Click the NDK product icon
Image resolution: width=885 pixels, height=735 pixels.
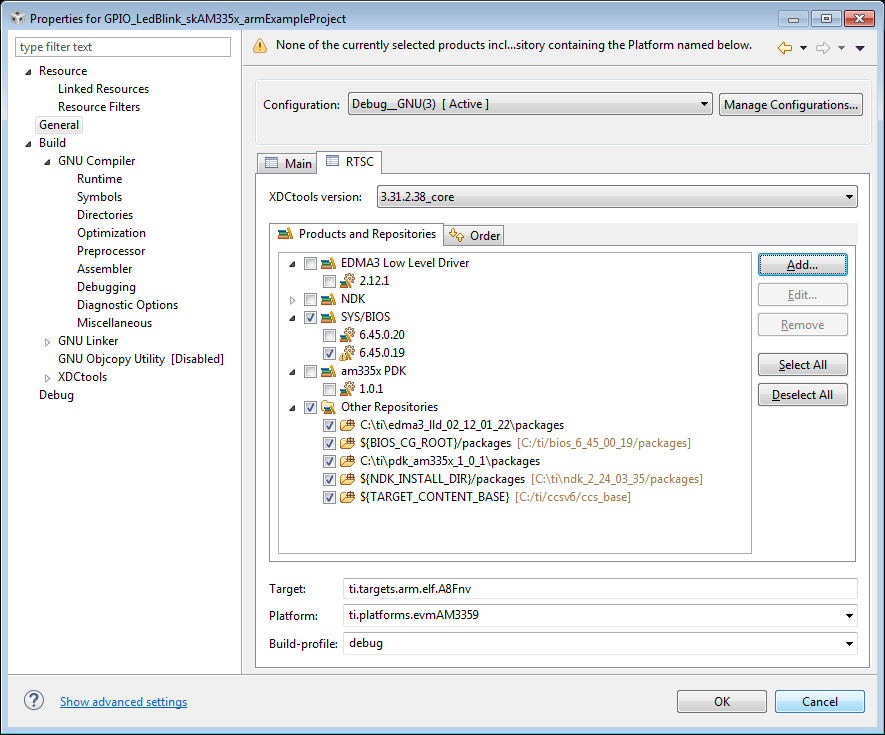pos(328,299)
